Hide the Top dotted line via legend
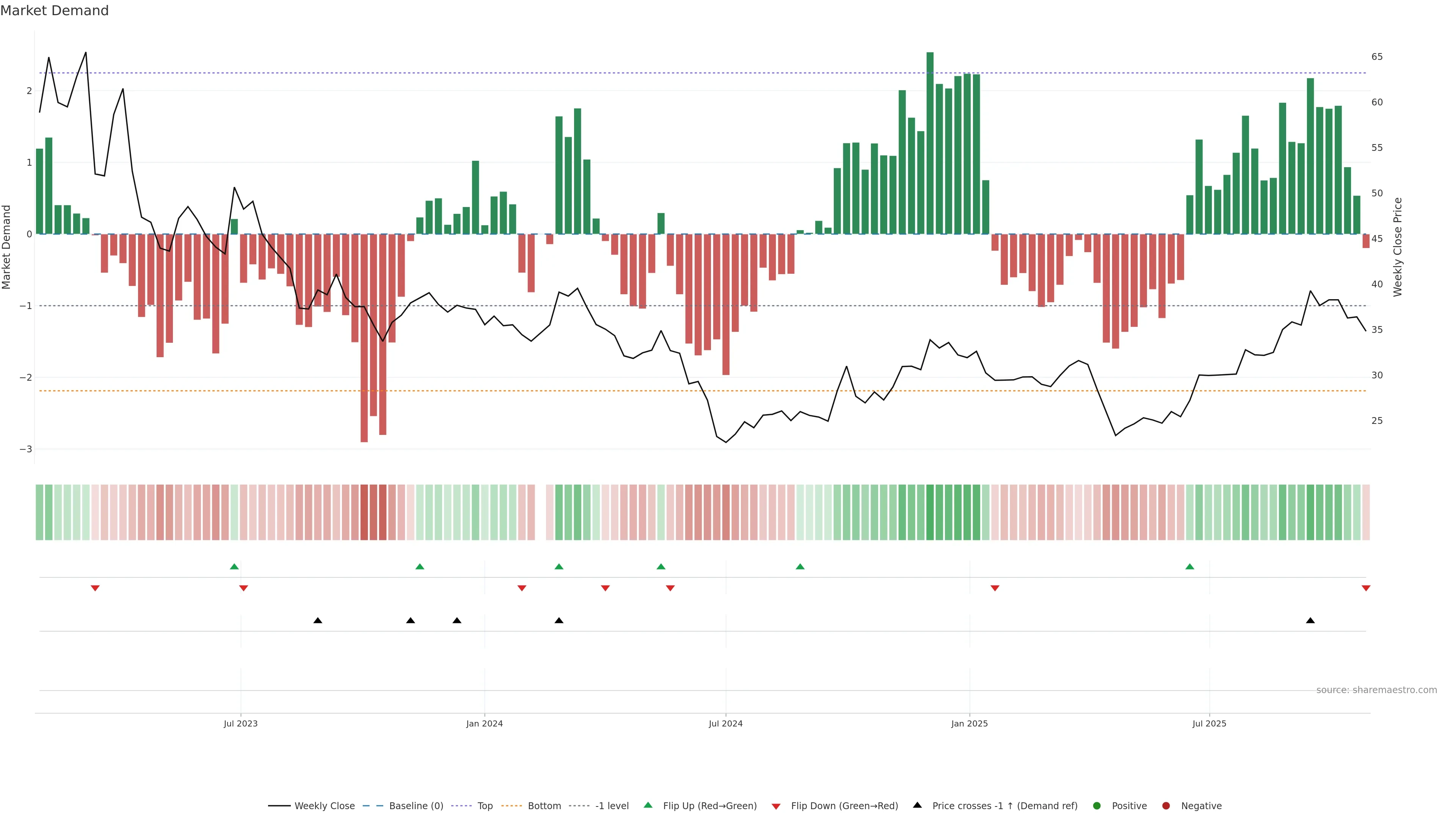The image size is (1456, 819). click(485, 805)
